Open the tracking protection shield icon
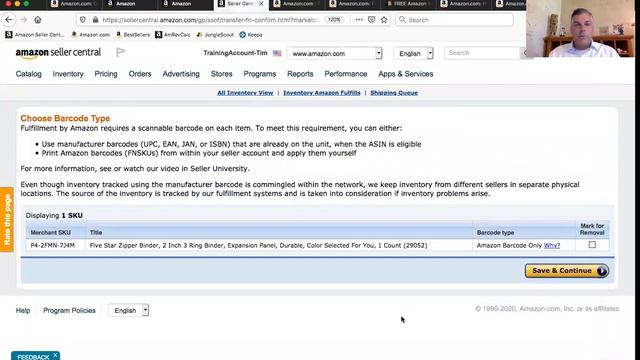 coord(83,20)
